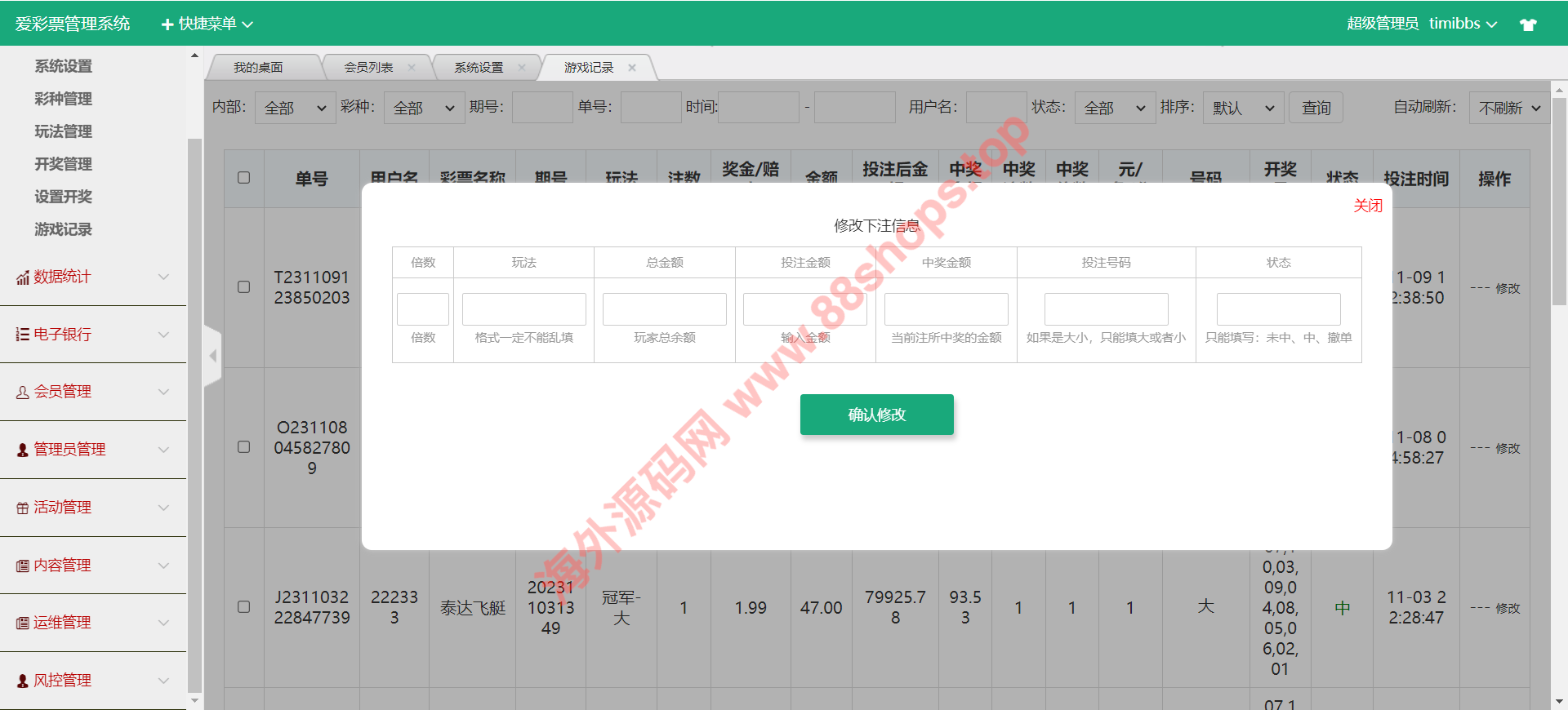Screen dimensions: 1568x710
Task: Open the 彩种 dropdown filter
Action: 424,108
